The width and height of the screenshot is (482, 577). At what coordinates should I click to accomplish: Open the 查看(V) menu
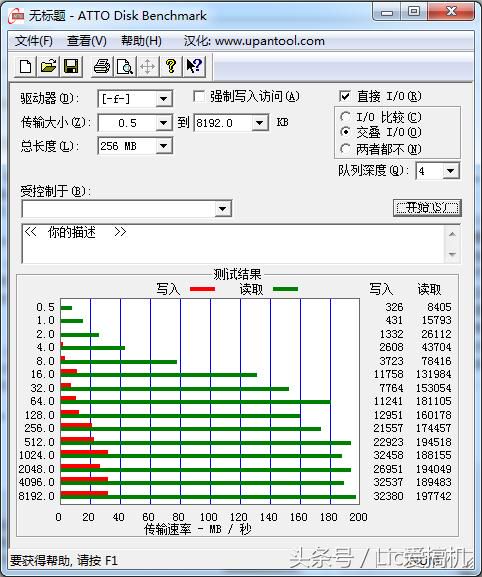tap(86, 41)
